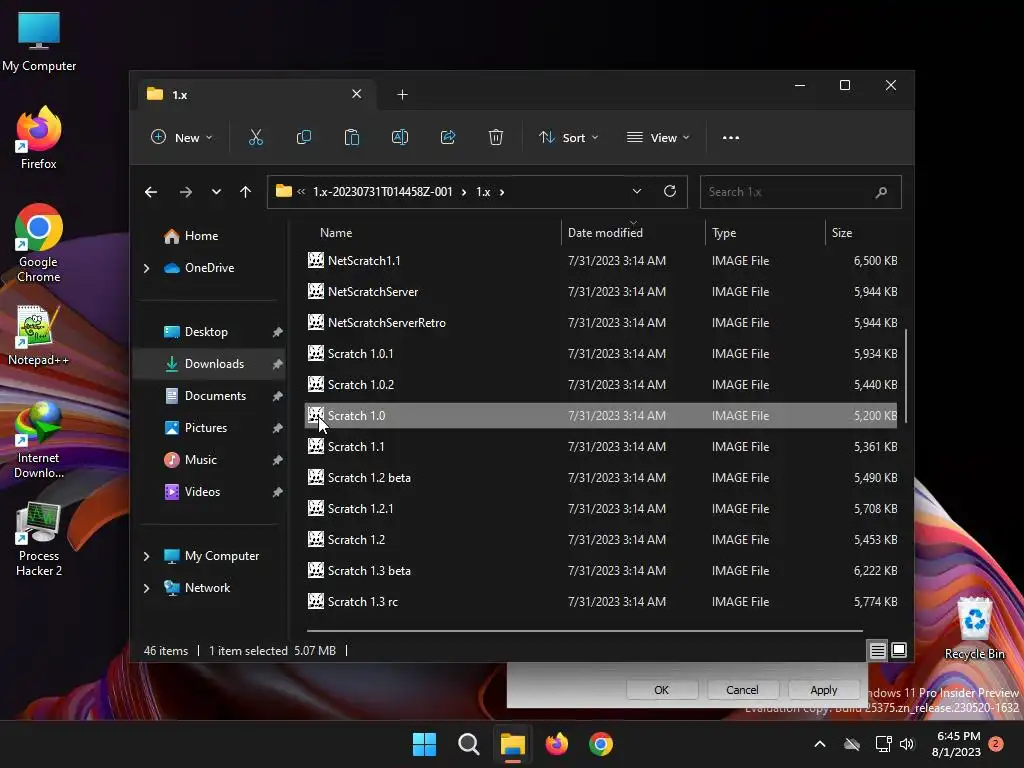This screenshot has height=768, width=1024.
Task: Close the 1.x tab
Action: (x=357, y=94)
